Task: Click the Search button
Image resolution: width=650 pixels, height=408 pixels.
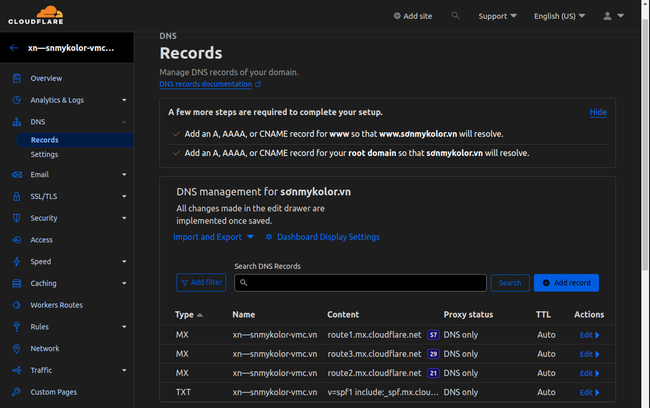Action: click(510, 283)
